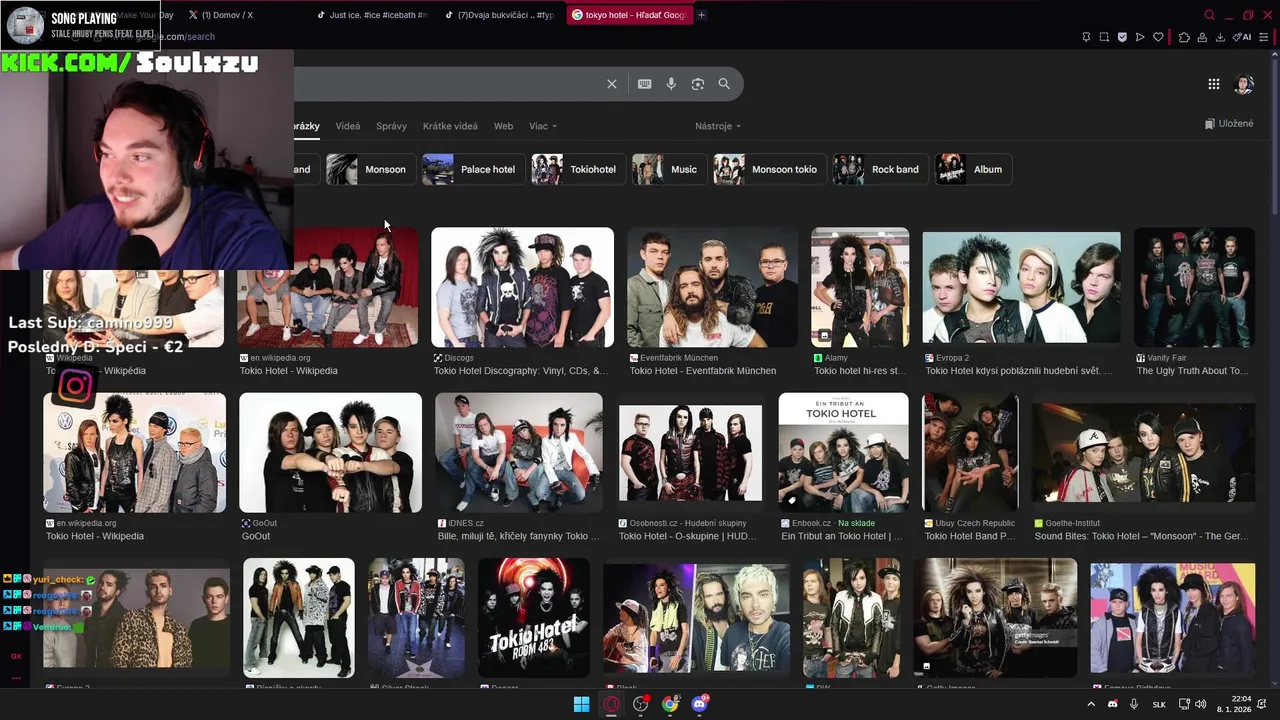Bookmark the page with heart icon
The height and width of the screenshot is (720, 1280).
[1159, 37]
